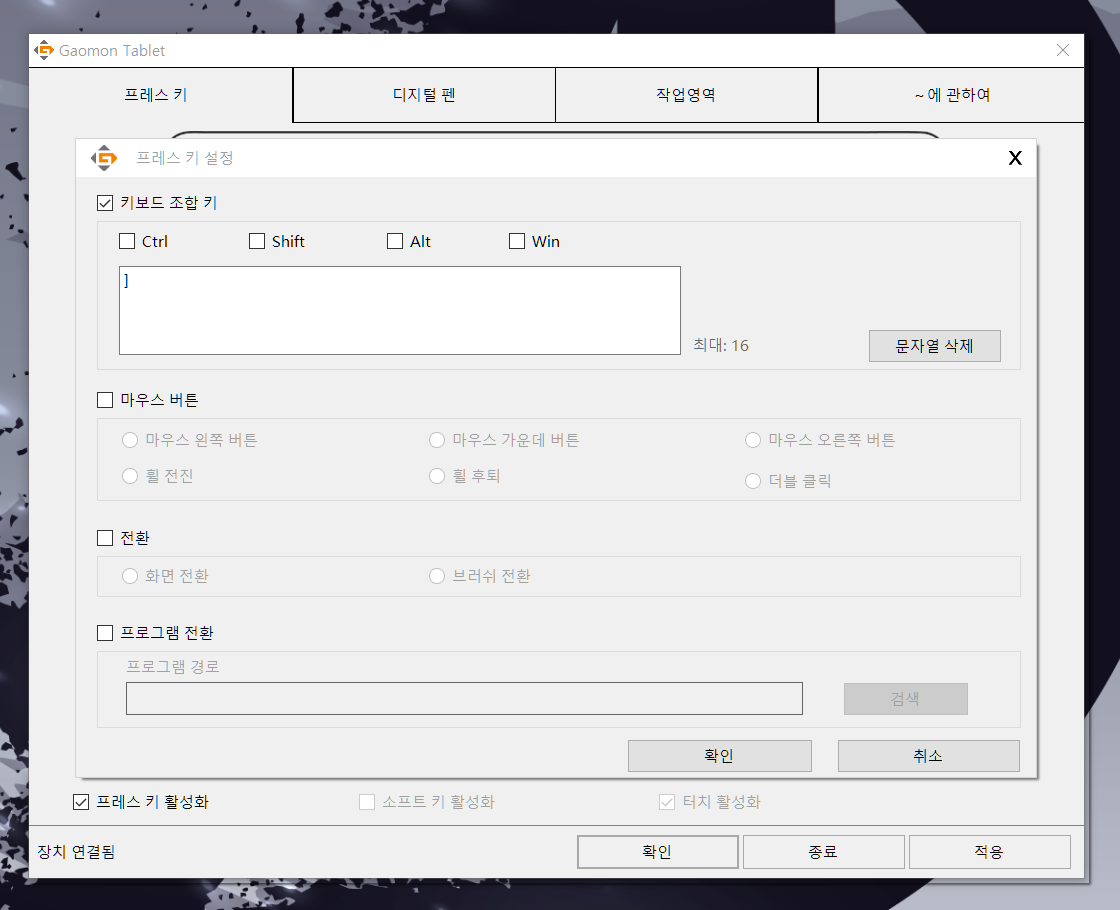This screenshot has width=1120, height=910.
Task: Select 마우스 왼쪽 버튼 radio option
Action: coord(130,440)
